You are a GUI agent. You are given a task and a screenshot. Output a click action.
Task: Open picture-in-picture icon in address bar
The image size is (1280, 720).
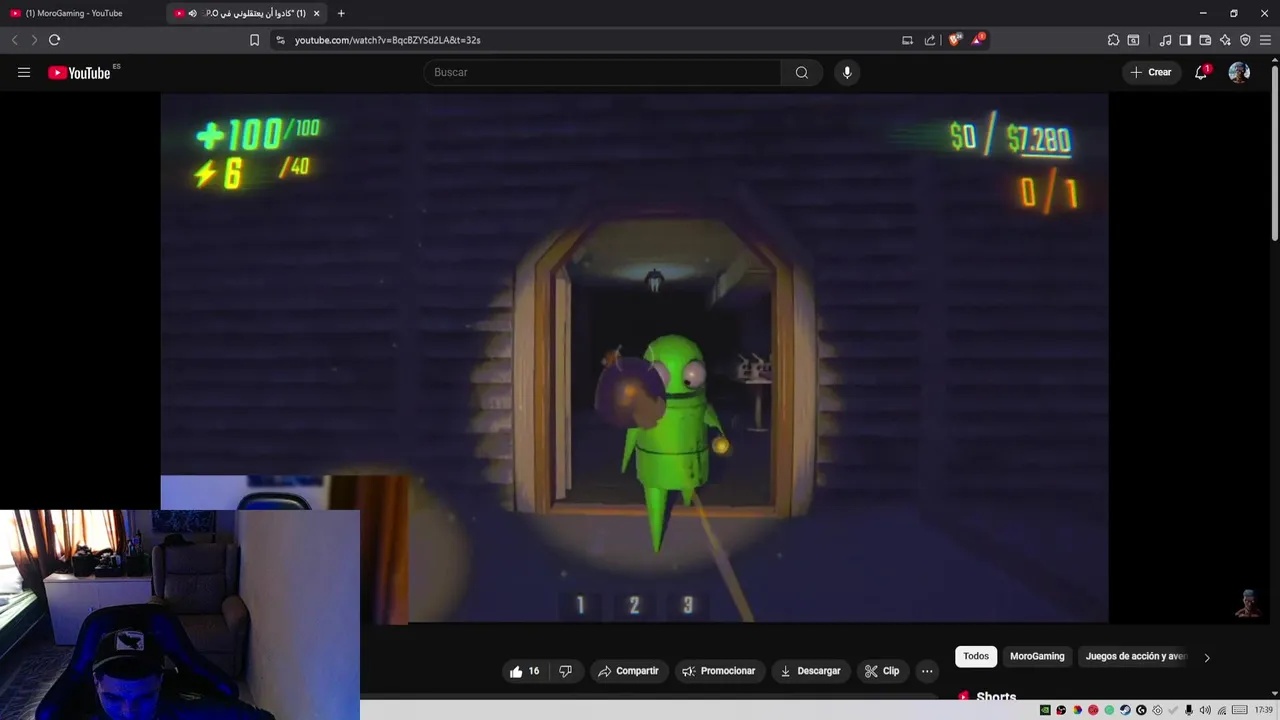tap(907, 40)
